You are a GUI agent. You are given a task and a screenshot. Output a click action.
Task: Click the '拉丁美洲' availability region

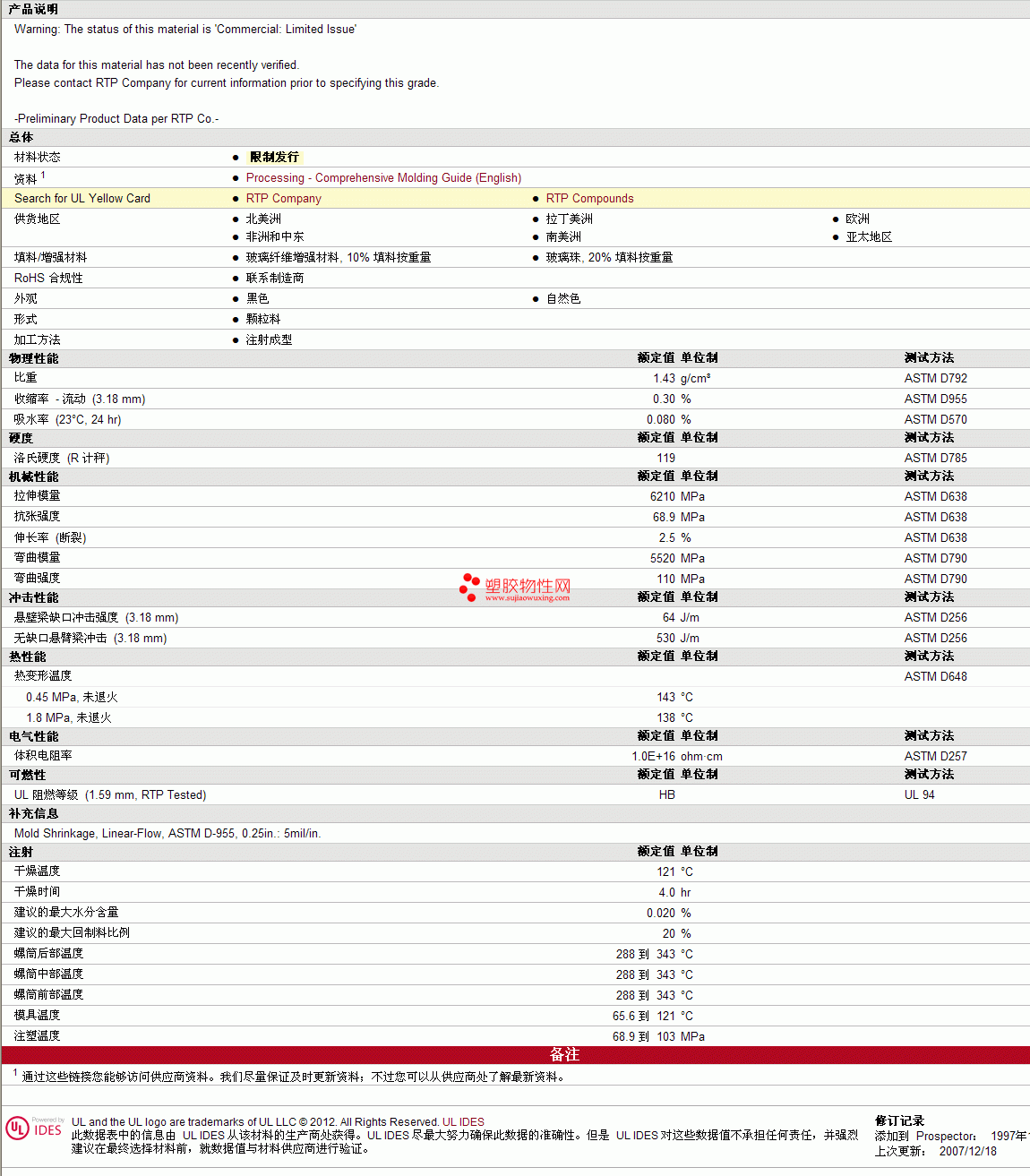570,219
